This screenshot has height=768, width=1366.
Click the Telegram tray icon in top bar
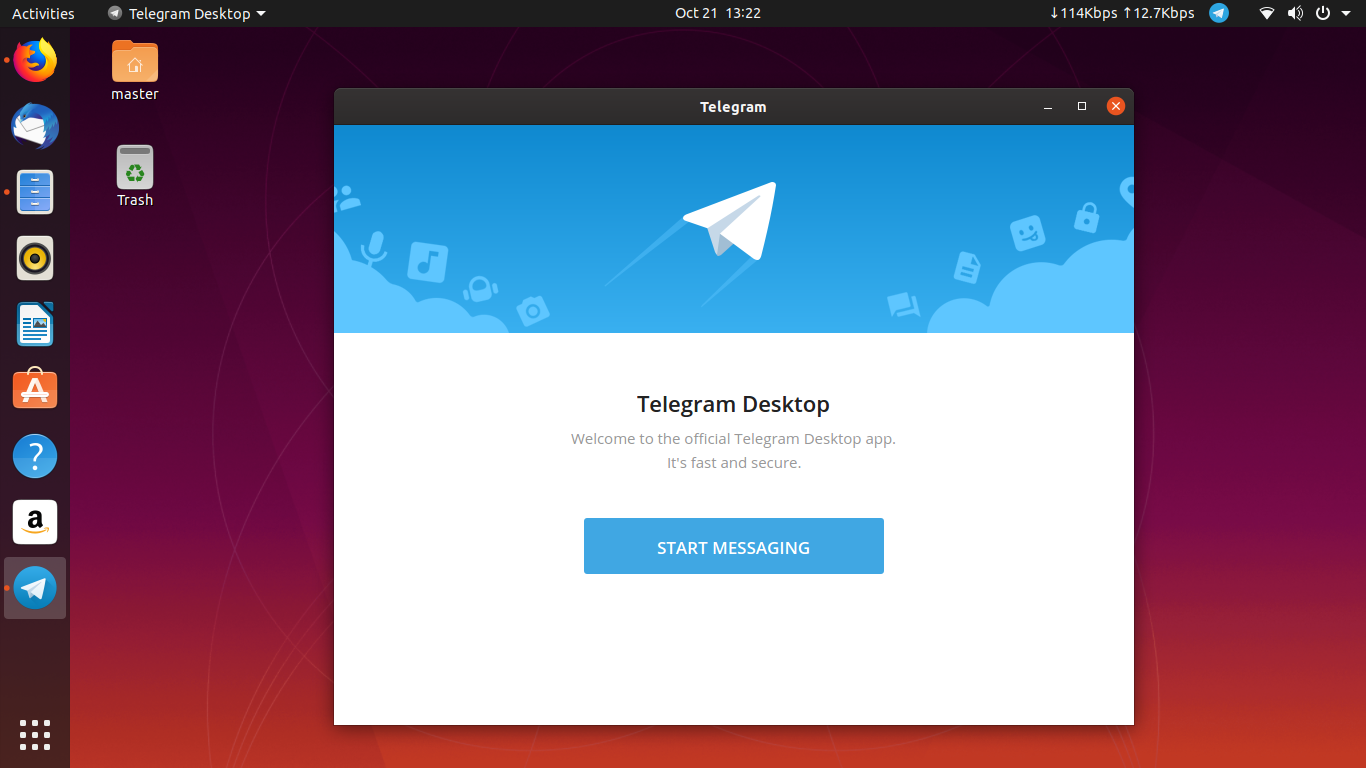1218,13
